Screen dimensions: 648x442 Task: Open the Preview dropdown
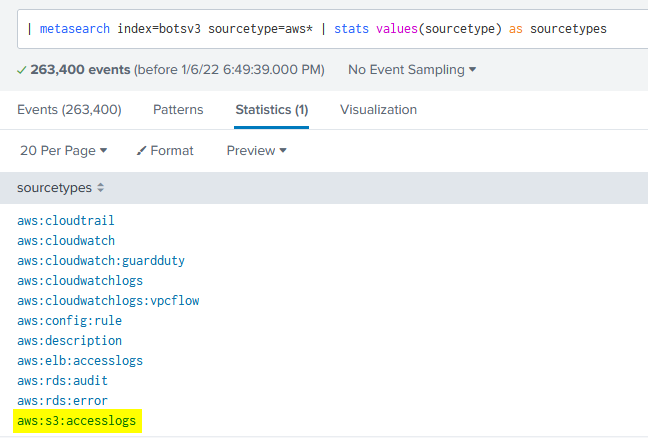[256, 151]
